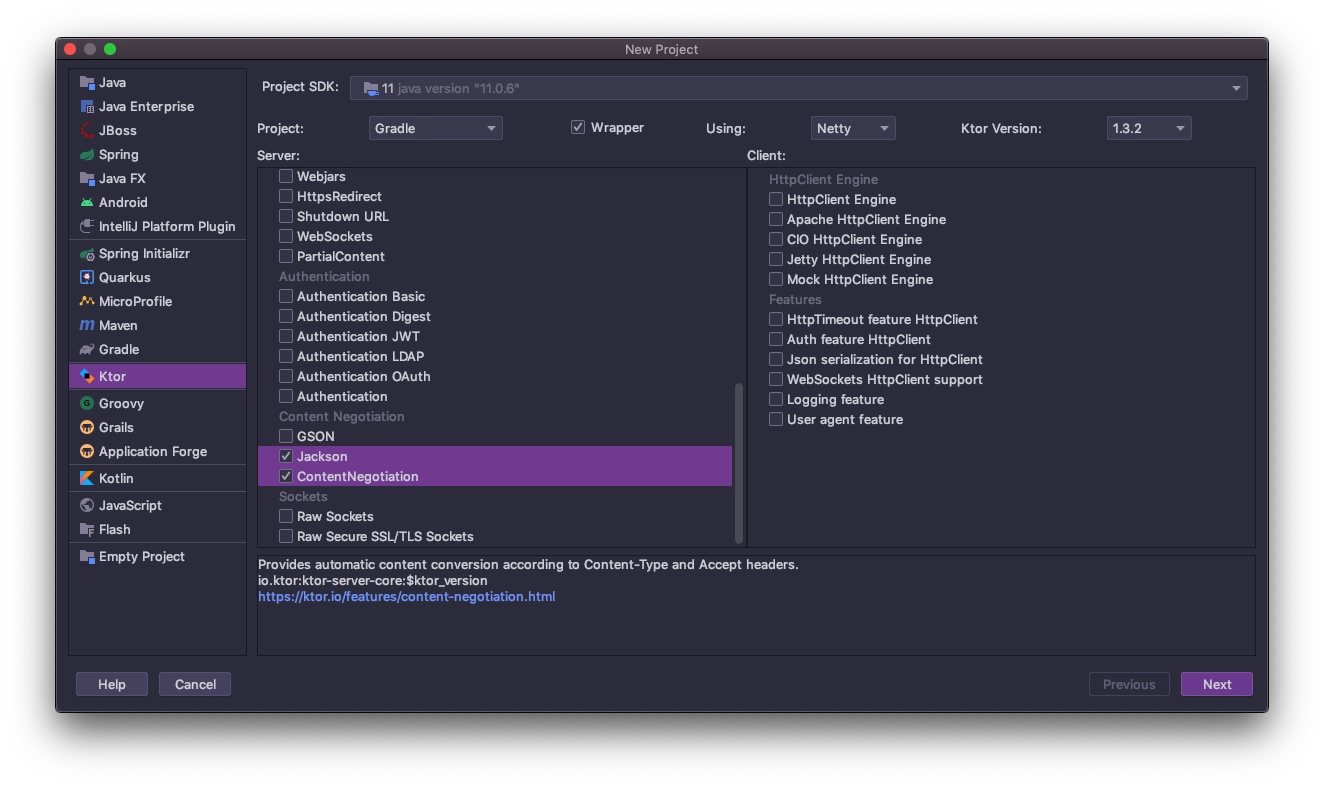
Task: Open the Project Gradle dropdown
Action: pyautogui.click(x=435, y=128)
